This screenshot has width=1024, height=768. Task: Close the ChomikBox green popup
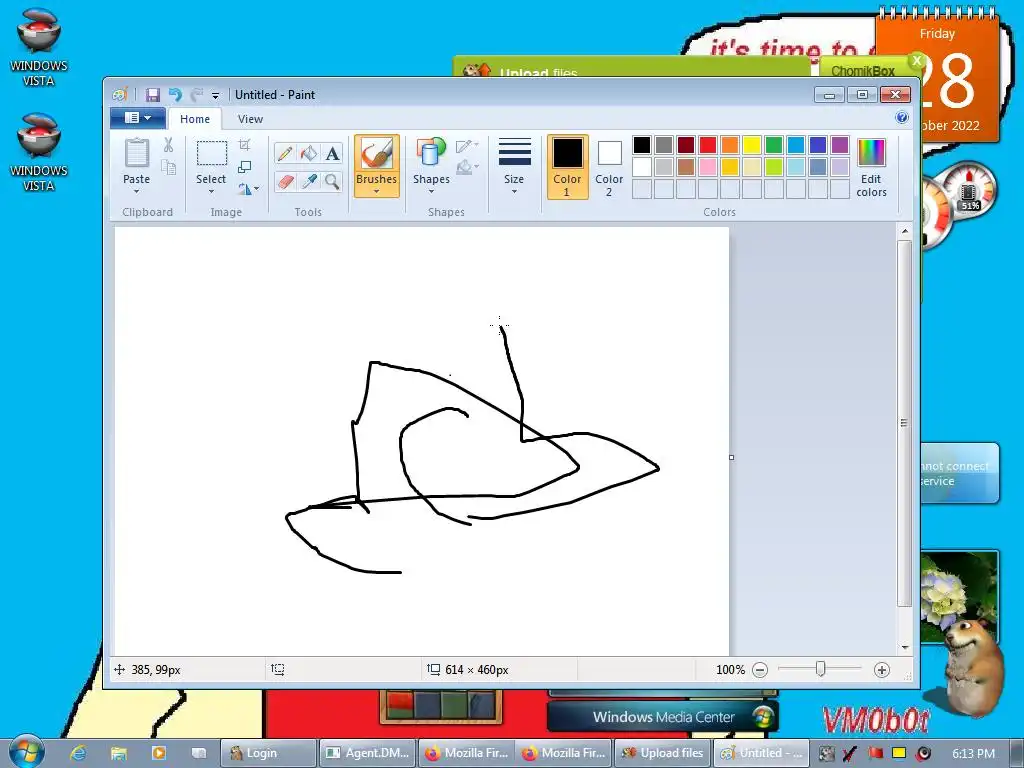[917, 61]
